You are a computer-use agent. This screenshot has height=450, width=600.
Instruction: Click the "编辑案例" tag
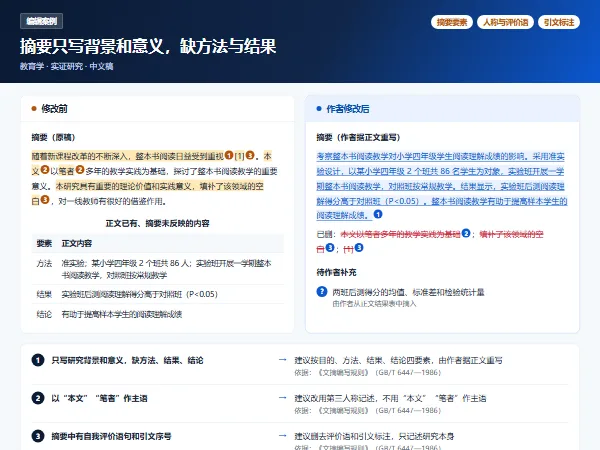coord(41,21)
